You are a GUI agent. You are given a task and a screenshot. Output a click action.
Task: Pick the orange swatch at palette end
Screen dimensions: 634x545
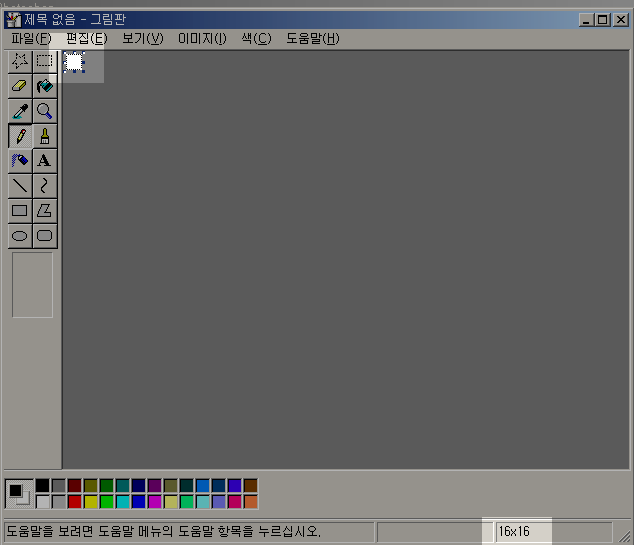[x=251, y=502]
